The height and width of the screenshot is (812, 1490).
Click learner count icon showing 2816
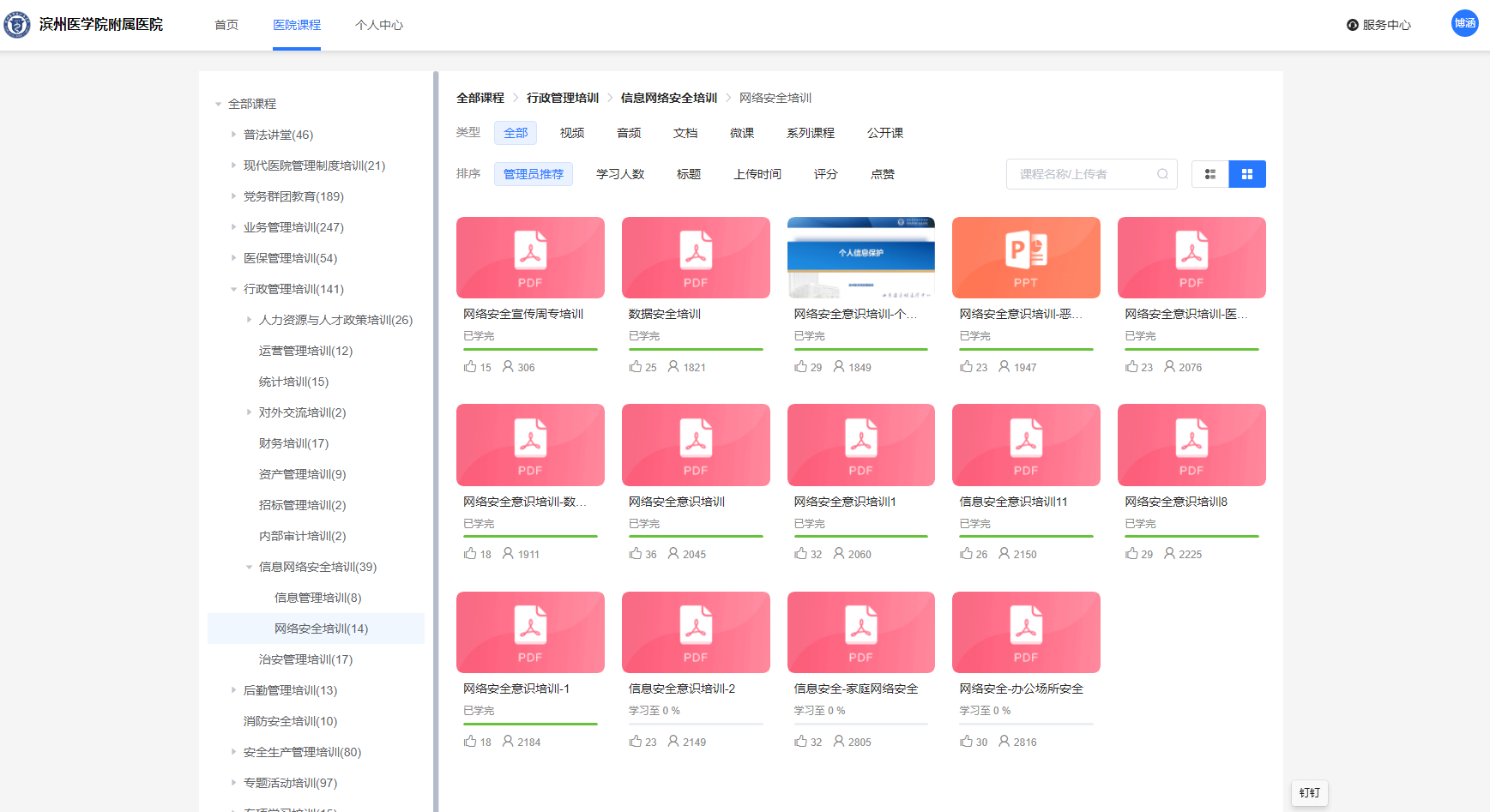pyautogui.click(x=1004, y=742)
